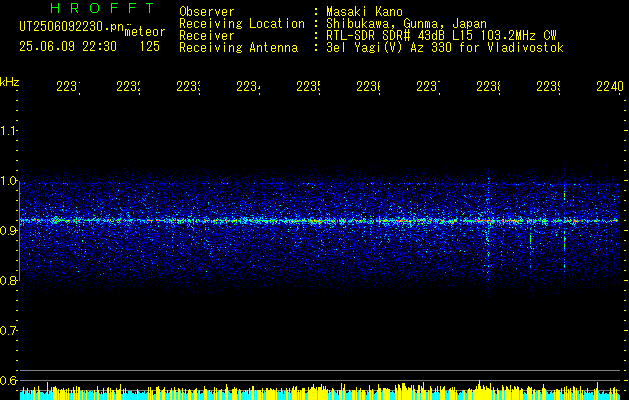Click the 'Observer' field label
This screenshot has width=629, height=400.
click(207, 11)
